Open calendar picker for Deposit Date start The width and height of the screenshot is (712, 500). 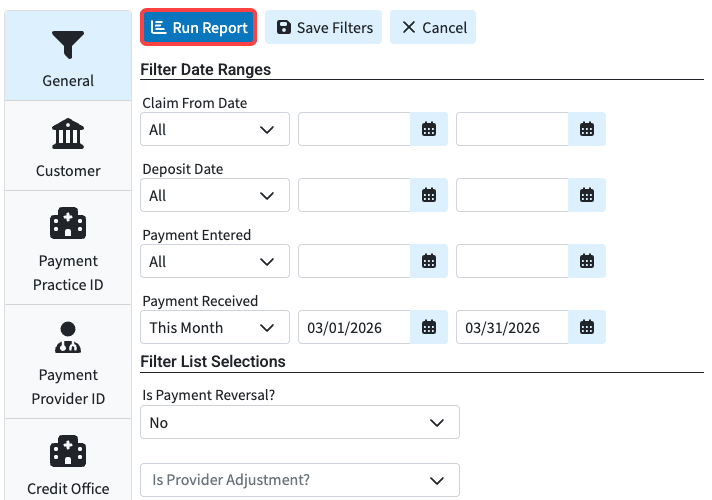429,195
